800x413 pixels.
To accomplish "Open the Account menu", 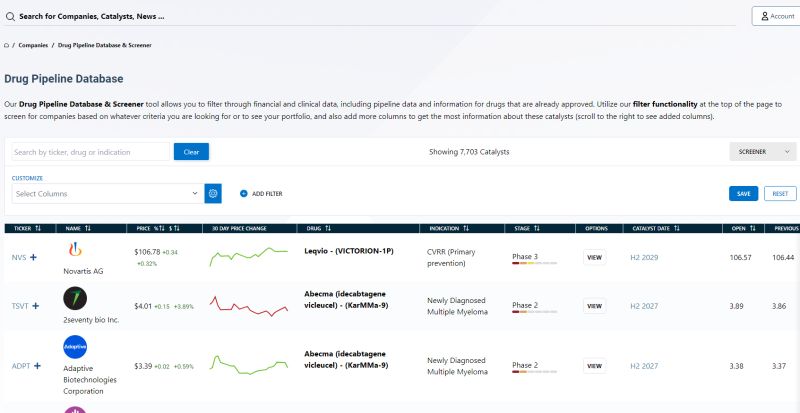I will (x=775, y=16).
